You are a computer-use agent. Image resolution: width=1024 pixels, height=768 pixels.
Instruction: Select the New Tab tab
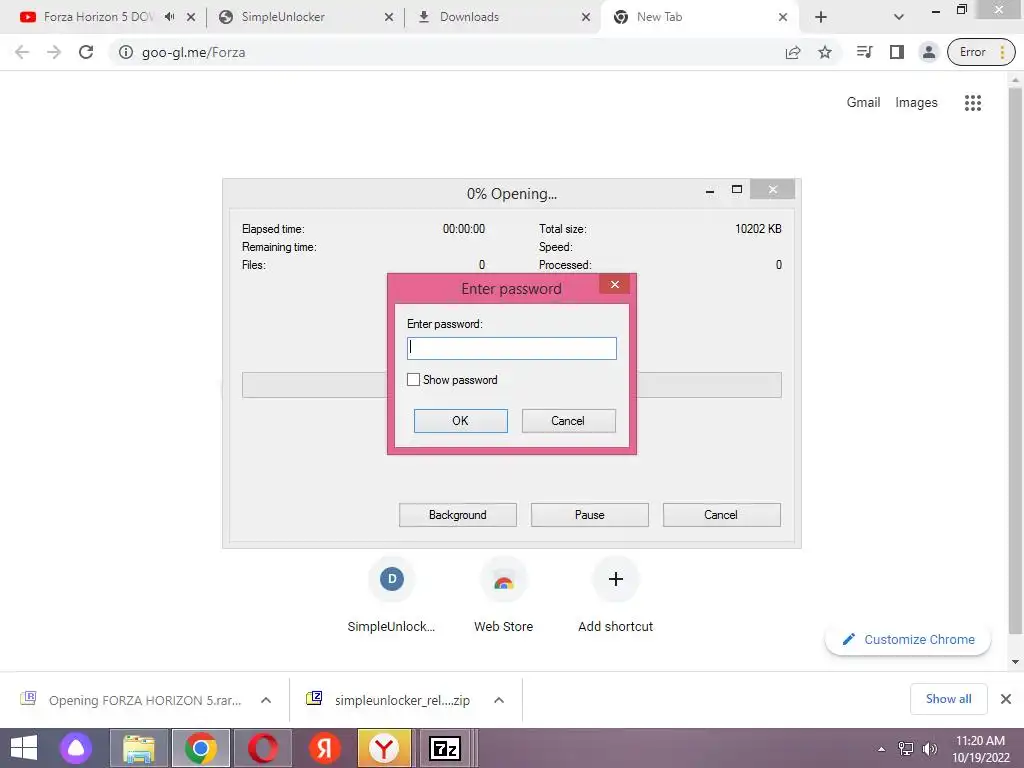tap(660, 17)
